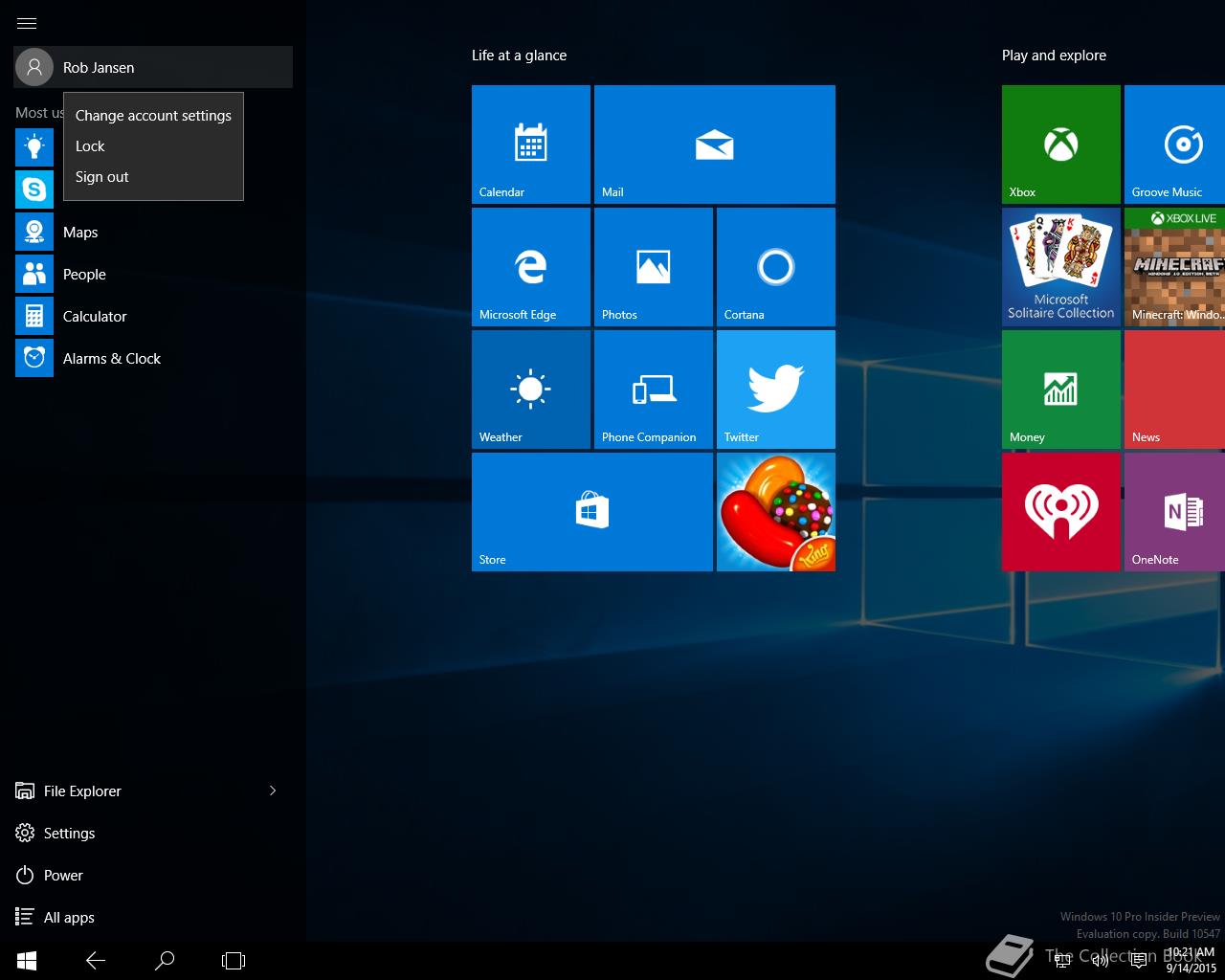The image size is (1225, 980).
Task: Open Settings from the Start menu
Action: [x=153, y=833]
